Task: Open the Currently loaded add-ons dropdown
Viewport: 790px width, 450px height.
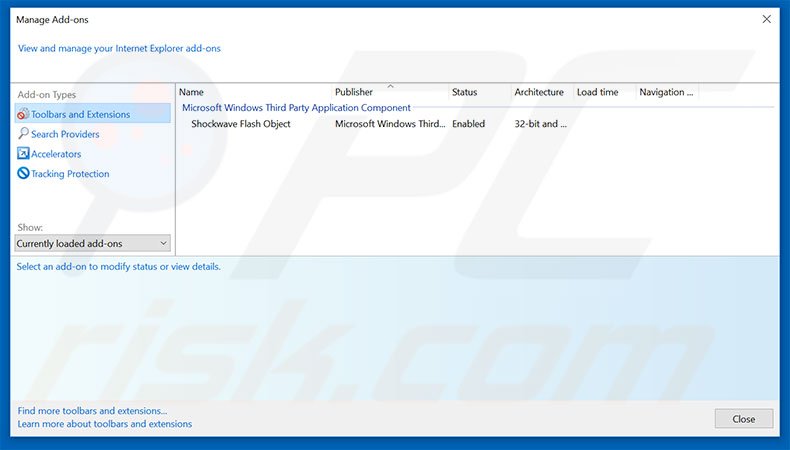Action: pos(92,243)
